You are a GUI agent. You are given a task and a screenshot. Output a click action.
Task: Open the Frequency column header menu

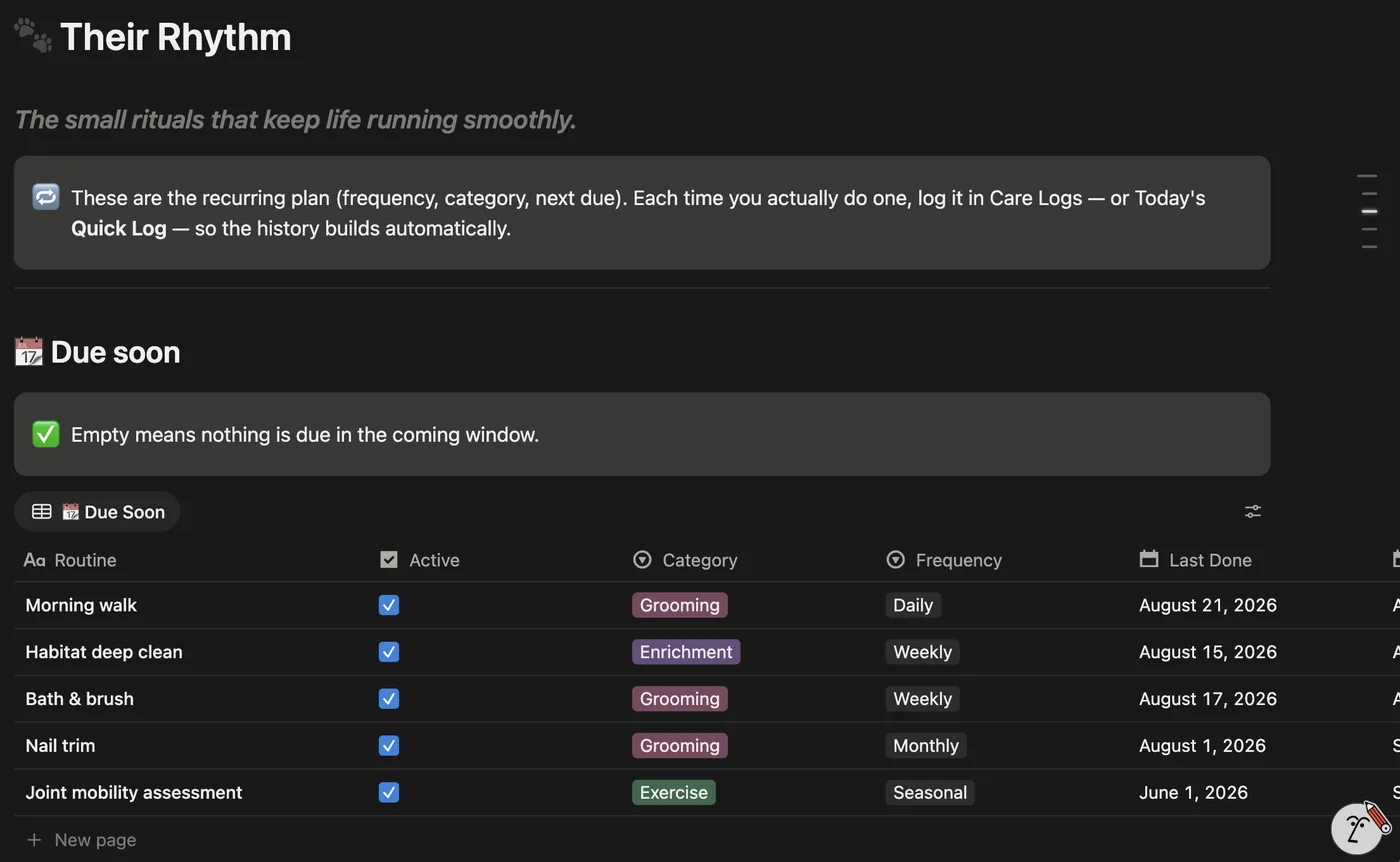[945, 560]
